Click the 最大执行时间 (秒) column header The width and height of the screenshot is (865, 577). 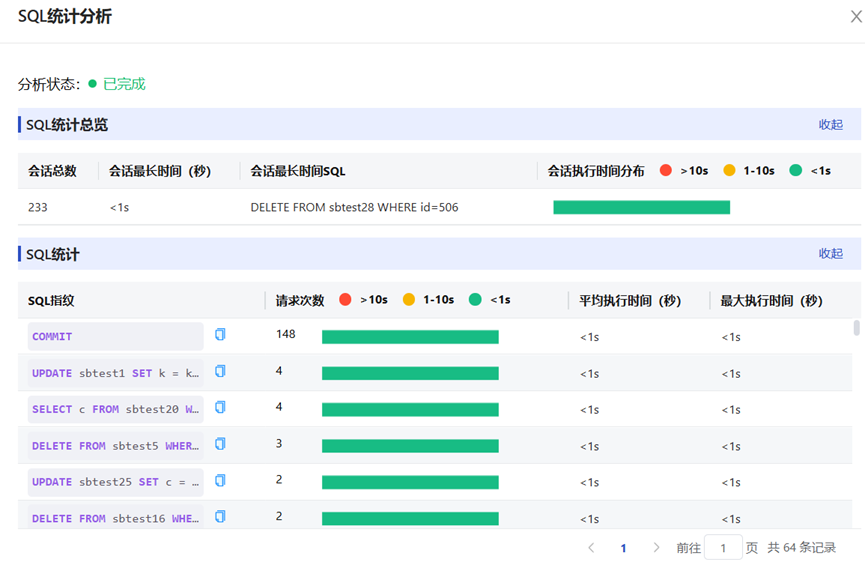tap(771, 301)
